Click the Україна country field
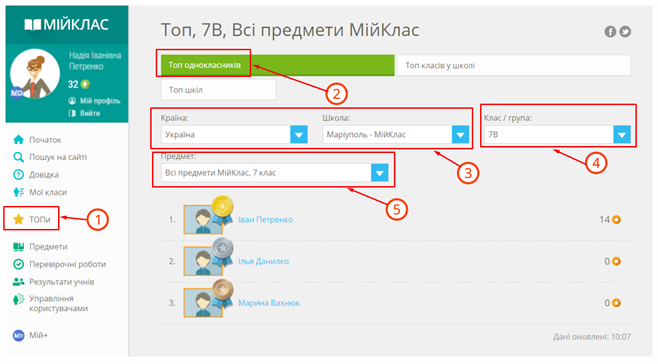Viewport: 658px width, 364px height. click(226, 135)
